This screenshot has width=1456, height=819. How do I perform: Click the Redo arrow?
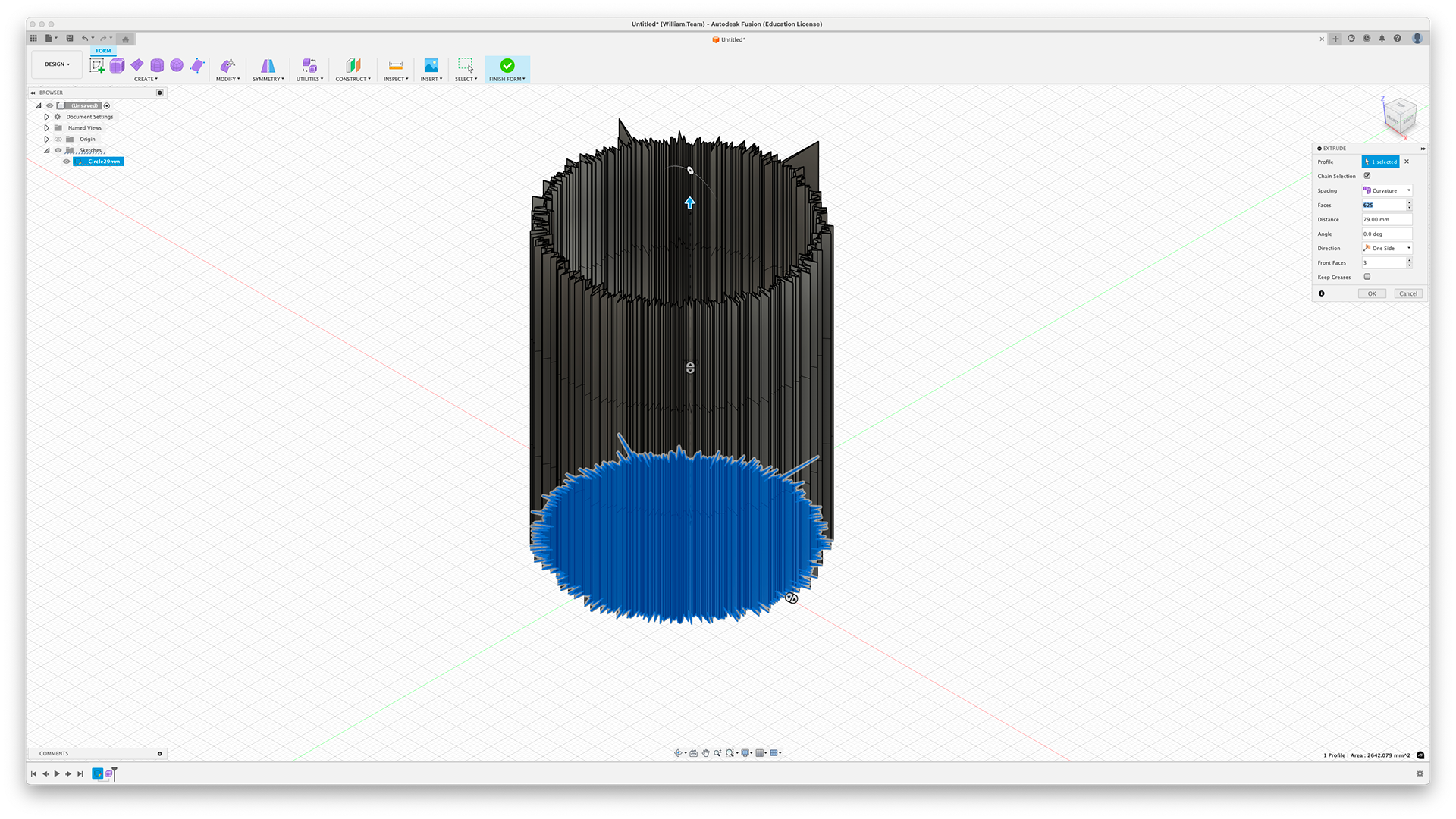pyautogui.click(x=104, y=38)
